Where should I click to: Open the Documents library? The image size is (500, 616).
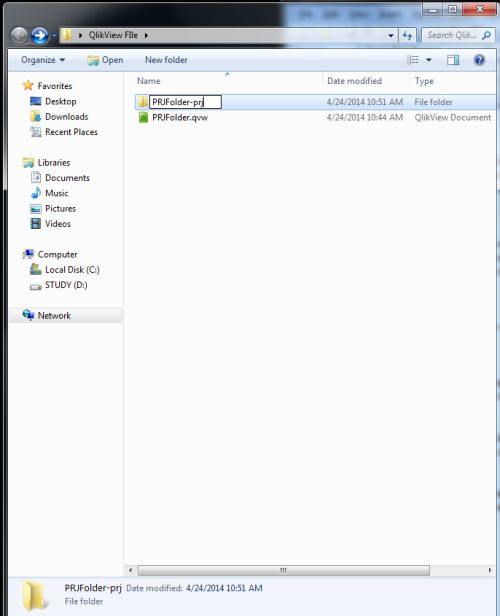pos(67,178)
